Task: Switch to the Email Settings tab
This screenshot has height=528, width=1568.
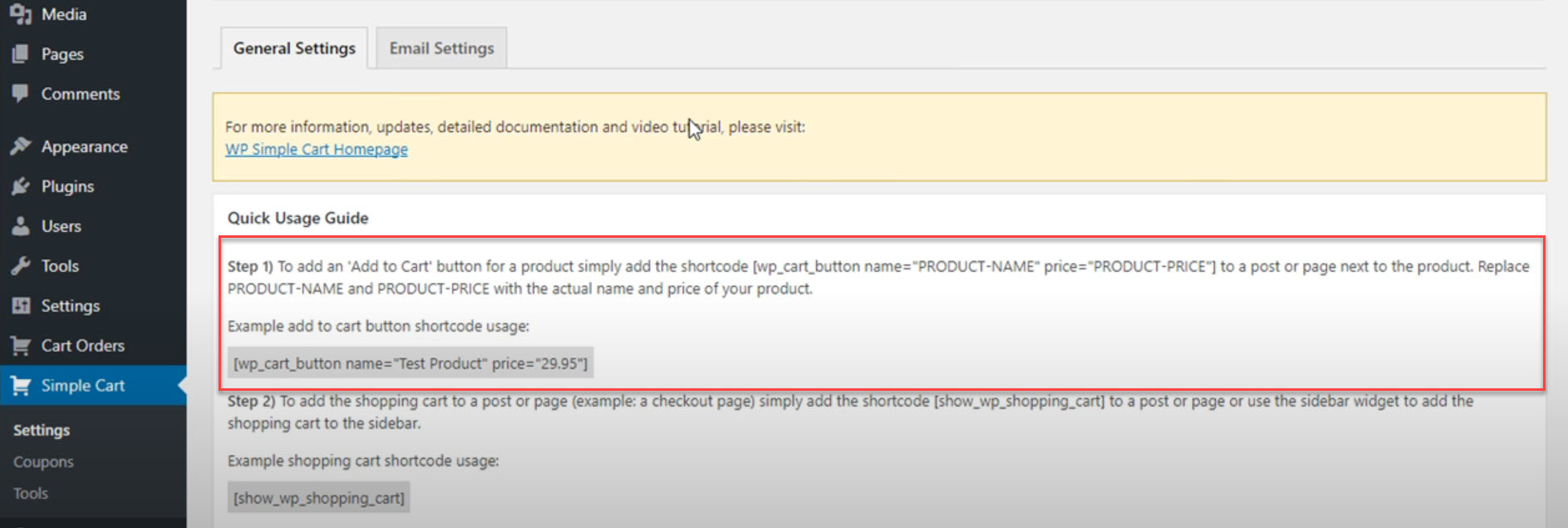Action: (441, 48)
